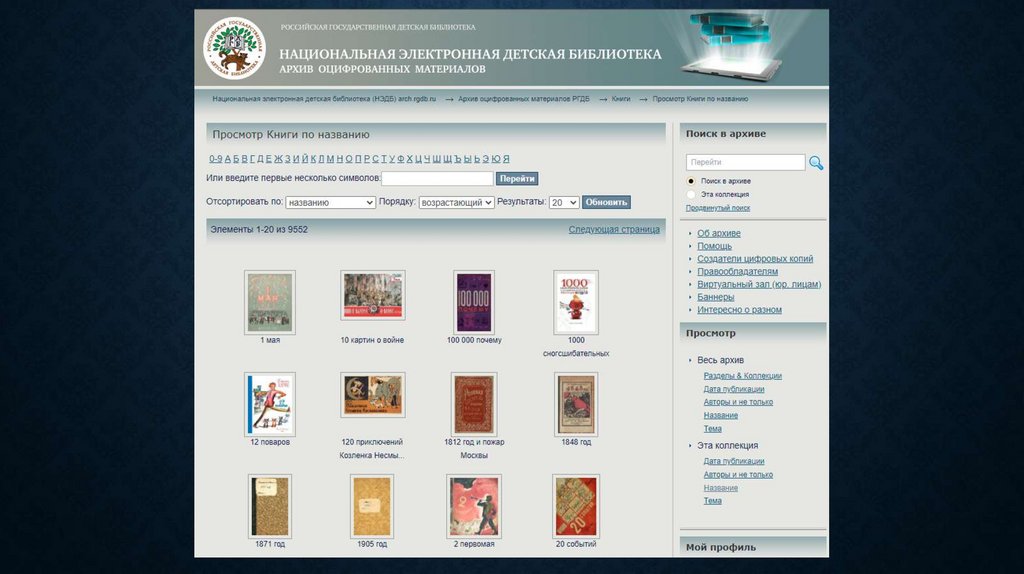Click breadcrumb 'Национальная электронная детская библиотека (НЭДБ)'

pyautogui.click(x=324, y=99)
